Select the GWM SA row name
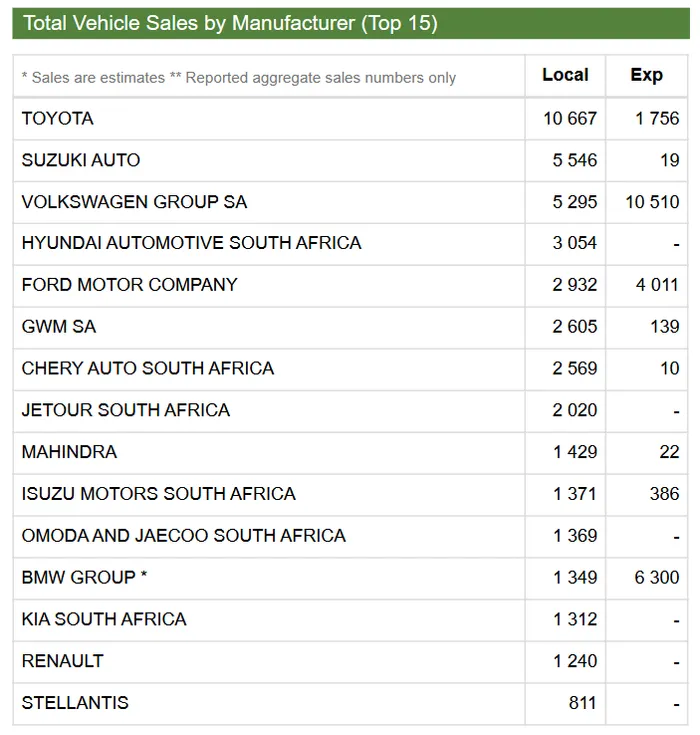This screenshot has height=735, width=700. tap(59, 327)
